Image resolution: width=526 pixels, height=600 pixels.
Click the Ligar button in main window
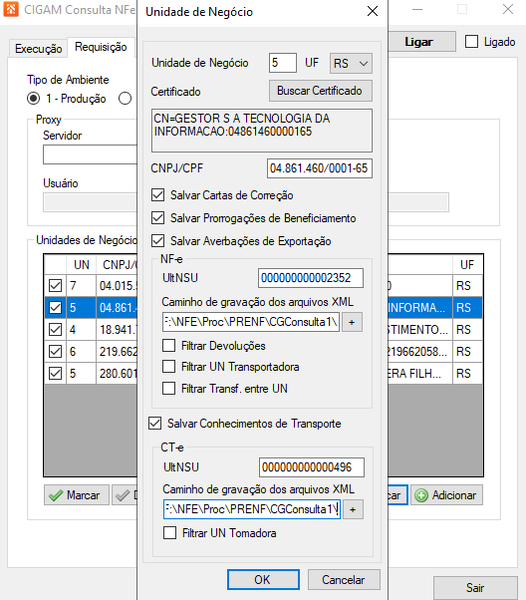click(x=421, y=41)
